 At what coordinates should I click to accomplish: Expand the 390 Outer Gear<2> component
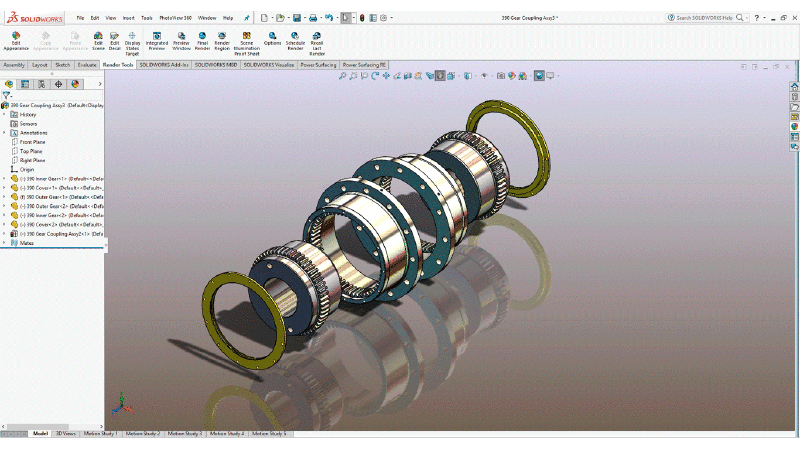pos(5,206)
